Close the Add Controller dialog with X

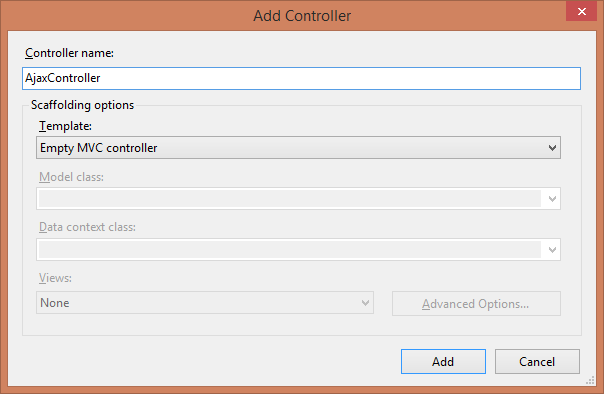(x=581, y=11)
